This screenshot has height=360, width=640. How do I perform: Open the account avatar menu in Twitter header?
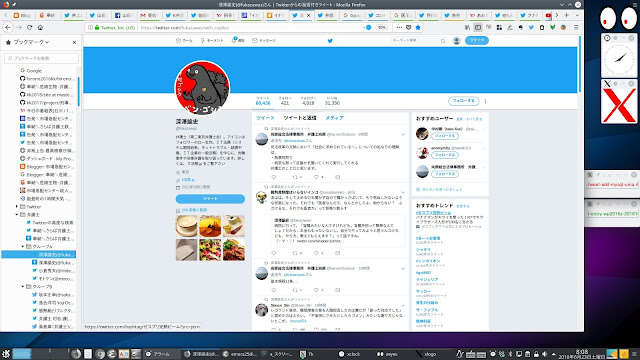pyautogui.click(x=456, y=40)
